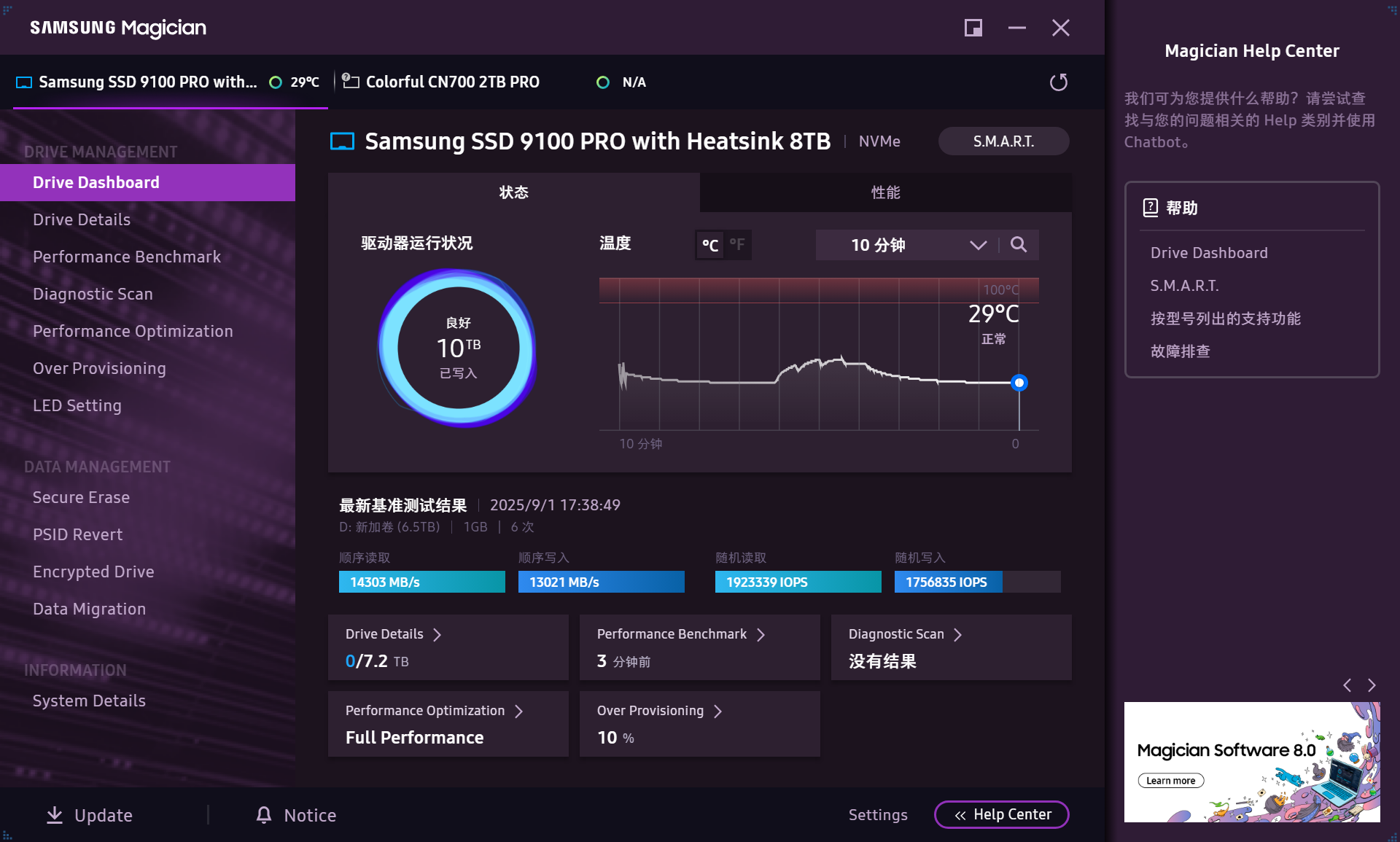Open Notice via the bell icon
Image resolution: width=1400 pixels, height=842 pixels.
tap(263, 815)
